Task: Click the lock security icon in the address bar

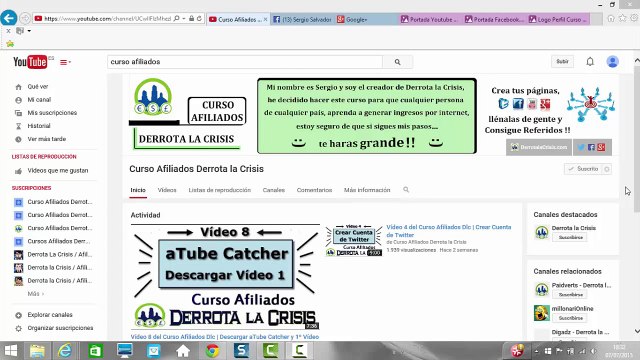Action: tap(191, 18)
